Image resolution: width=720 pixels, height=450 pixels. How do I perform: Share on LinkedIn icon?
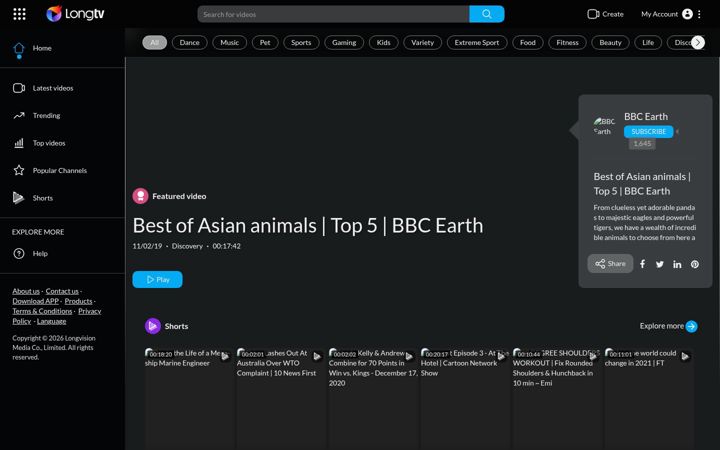pos(677,264)
